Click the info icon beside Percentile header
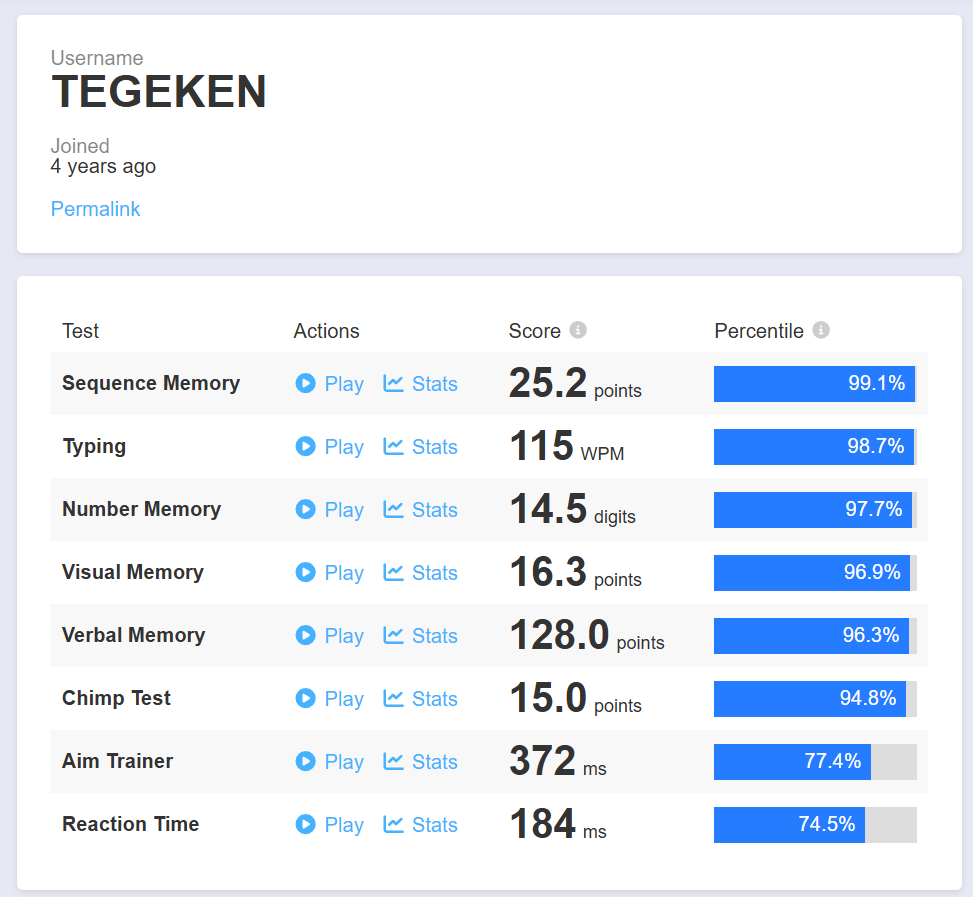The height and width of the screenshot is (897, 973). [x=821, y=330]
